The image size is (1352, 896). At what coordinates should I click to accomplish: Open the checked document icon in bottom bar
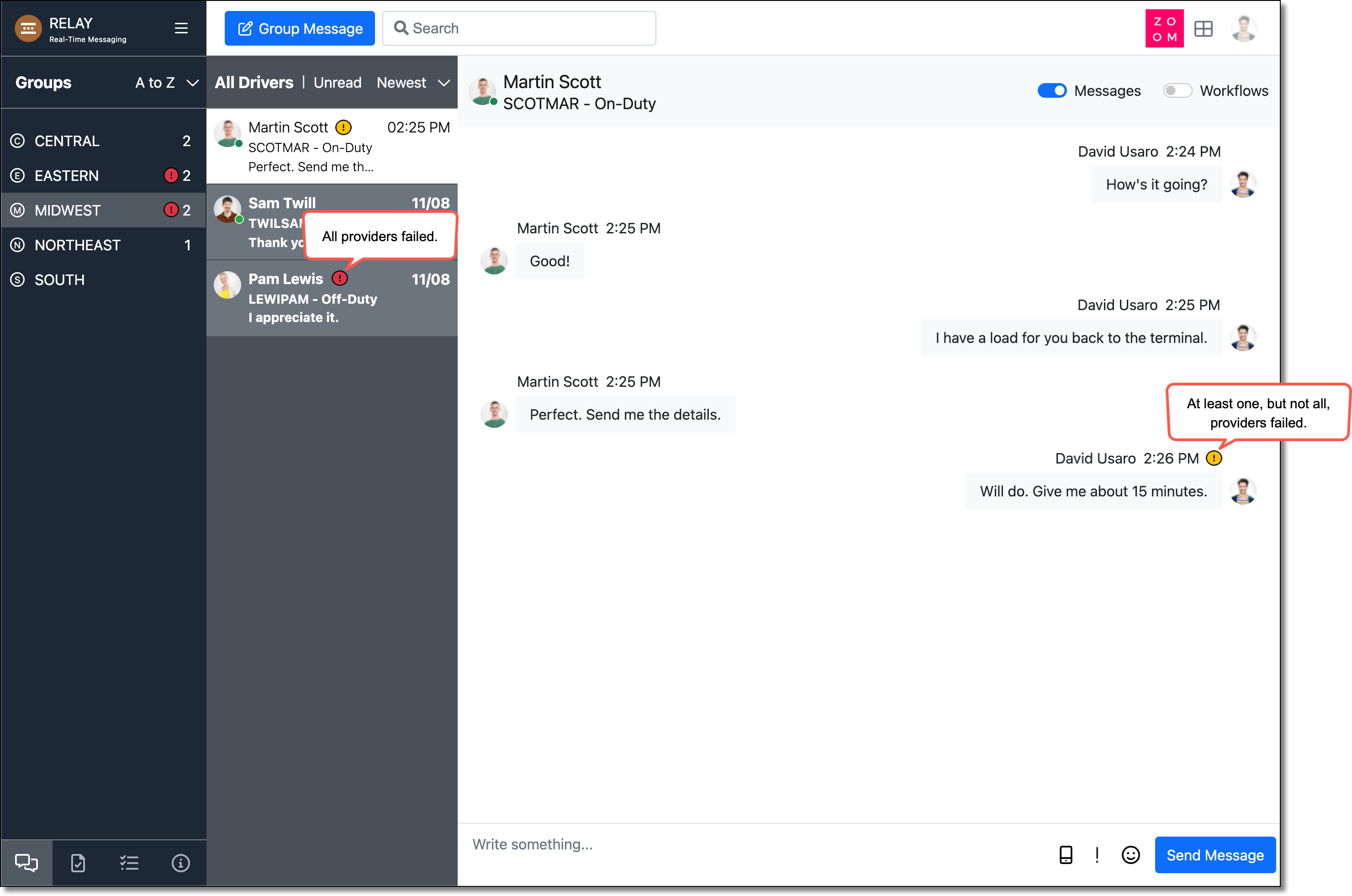(78, 863)
